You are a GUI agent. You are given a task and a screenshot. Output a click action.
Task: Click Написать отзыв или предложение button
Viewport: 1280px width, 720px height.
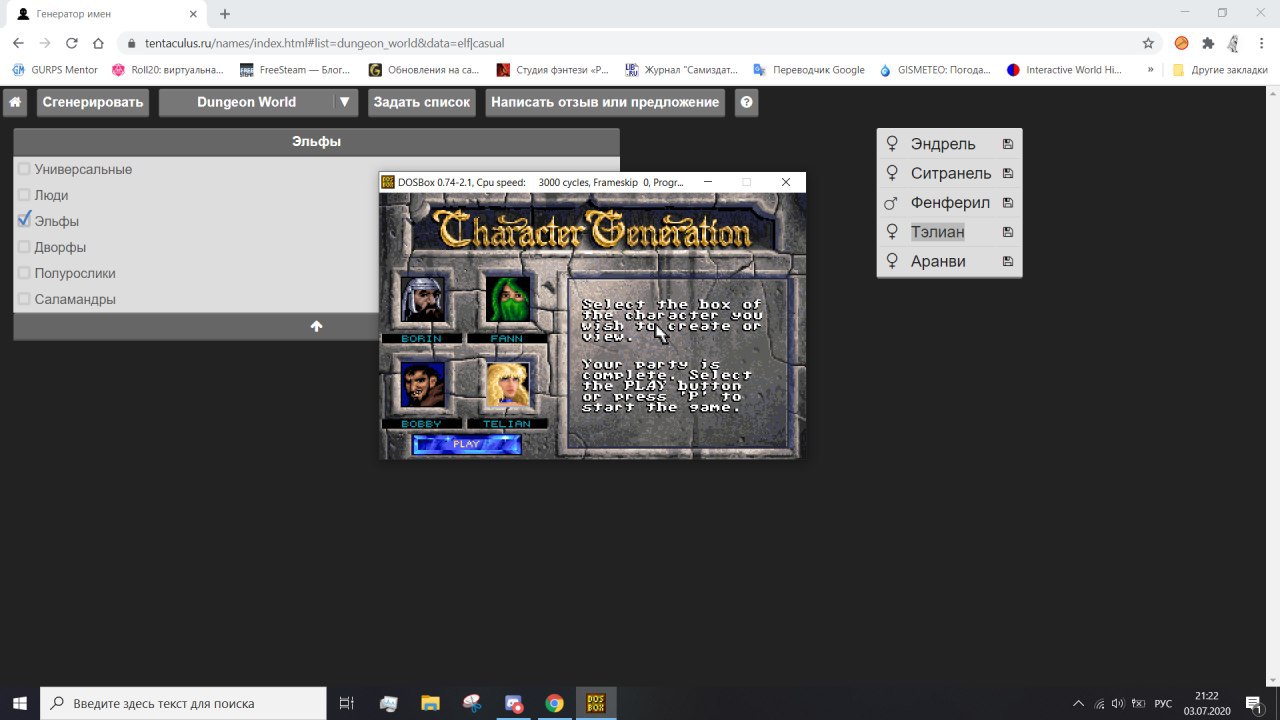point(605,102)
